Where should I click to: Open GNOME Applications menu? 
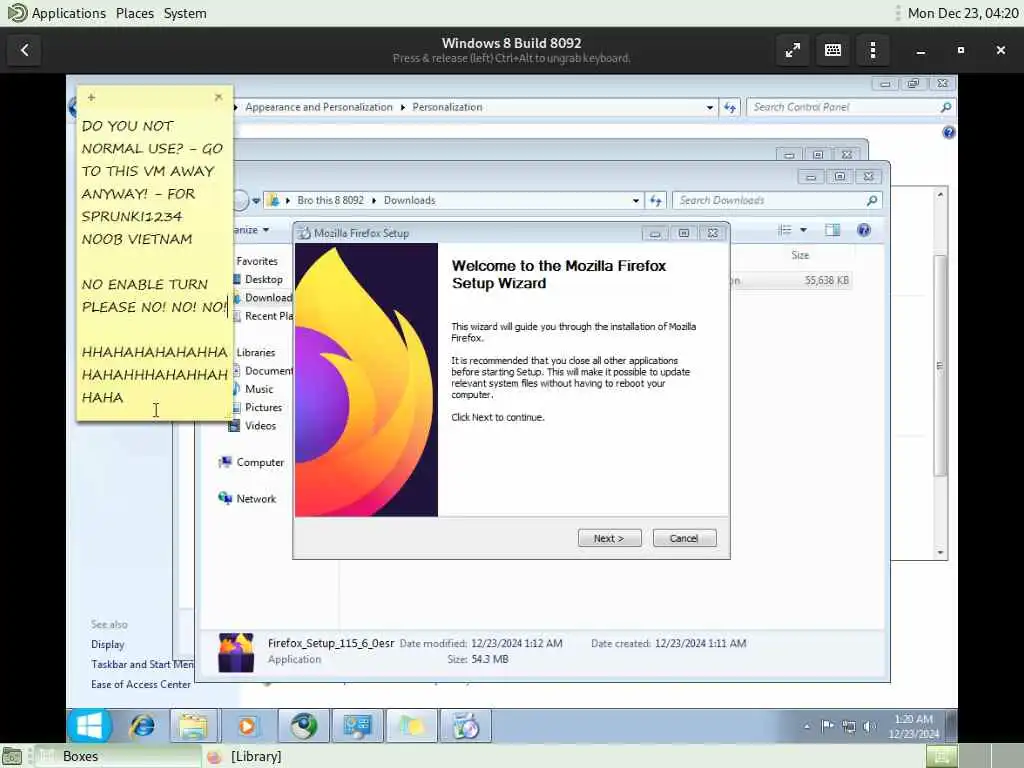(x=68, y=13)
